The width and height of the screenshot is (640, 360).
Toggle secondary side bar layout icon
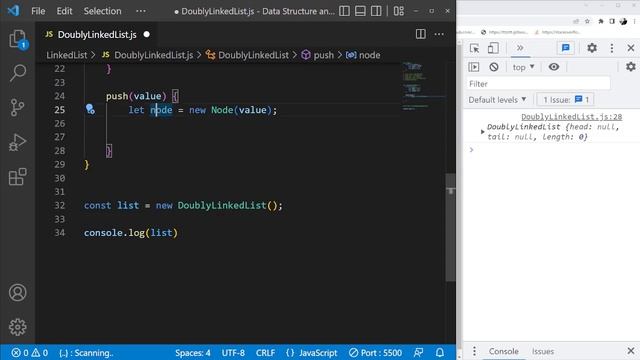376,11
